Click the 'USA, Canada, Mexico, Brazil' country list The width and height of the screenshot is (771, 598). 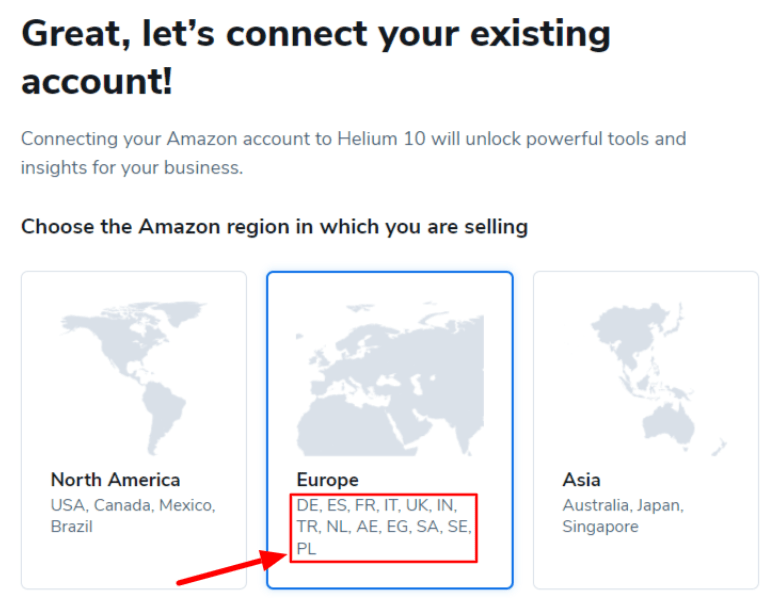[x=133, y=516]
